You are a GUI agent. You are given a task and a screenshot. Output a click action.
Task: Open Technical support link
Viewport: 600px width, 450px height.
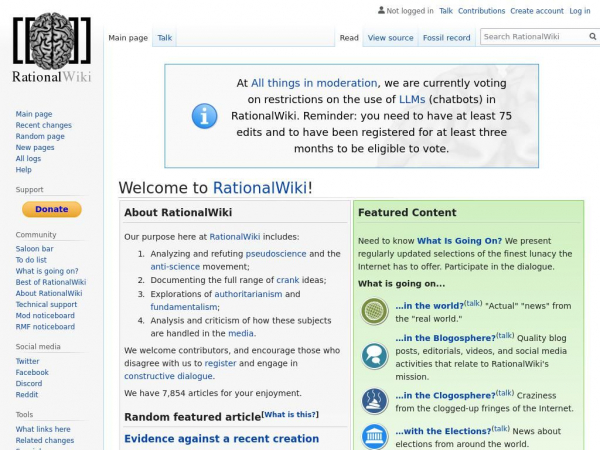coord(46,304)
